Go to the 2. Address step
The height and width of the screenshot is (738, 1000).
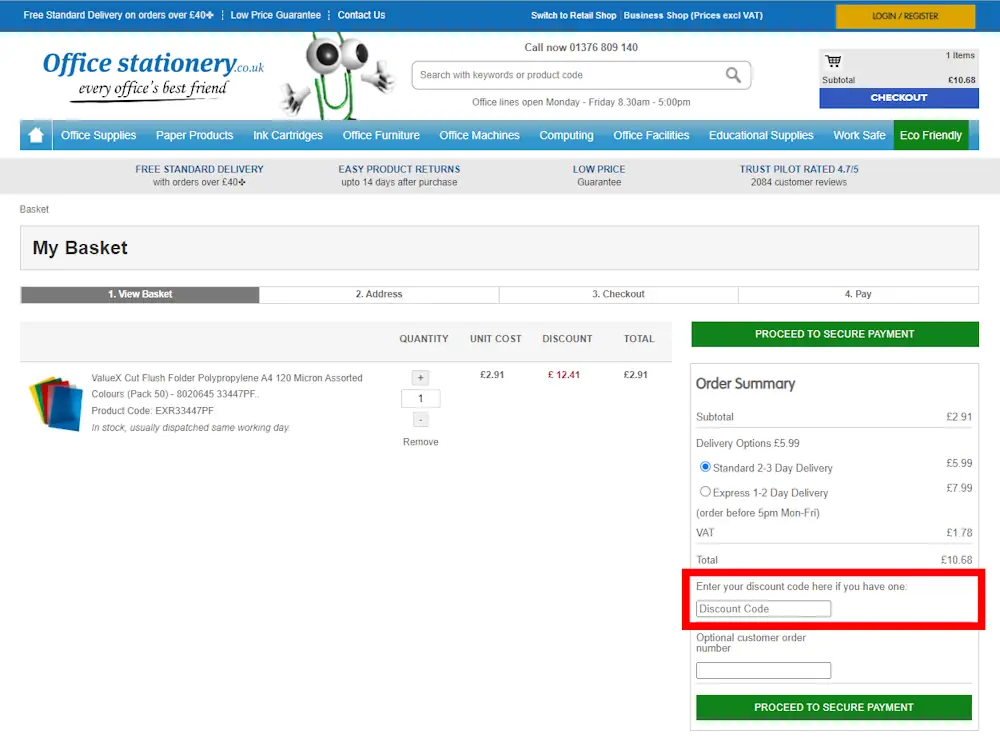coord(379,294)
